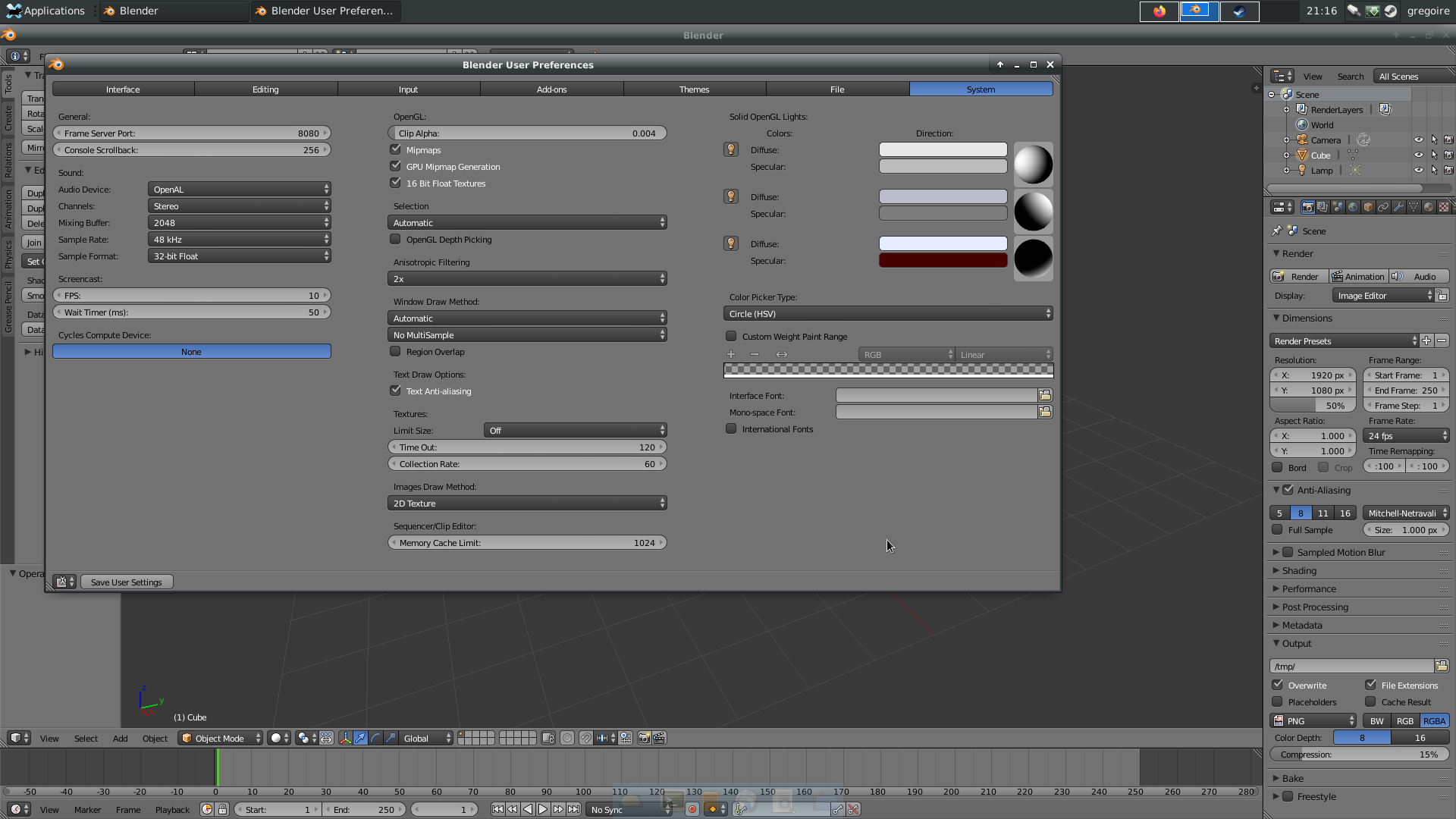The image size is (1456, 819).
Task: Open the Channels Stereo dropdown
Action: click(x=240, y=206)
